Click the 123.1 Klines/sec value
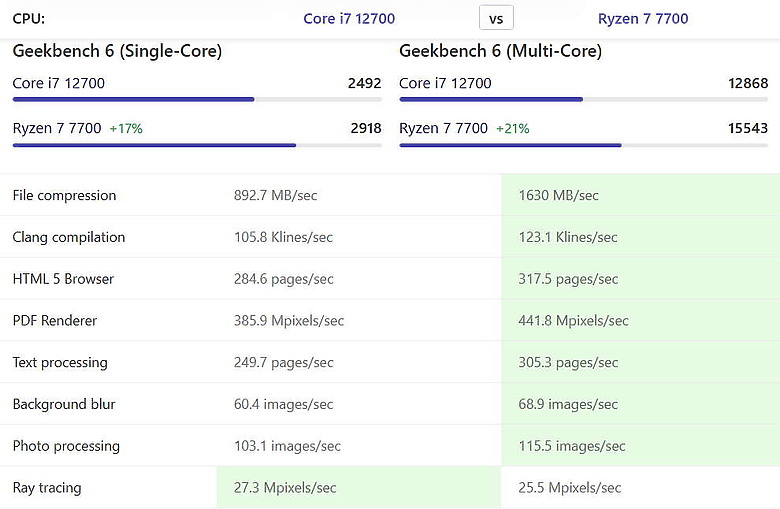Viewport: 780px width, 509px height. click(x=568, y=237)
